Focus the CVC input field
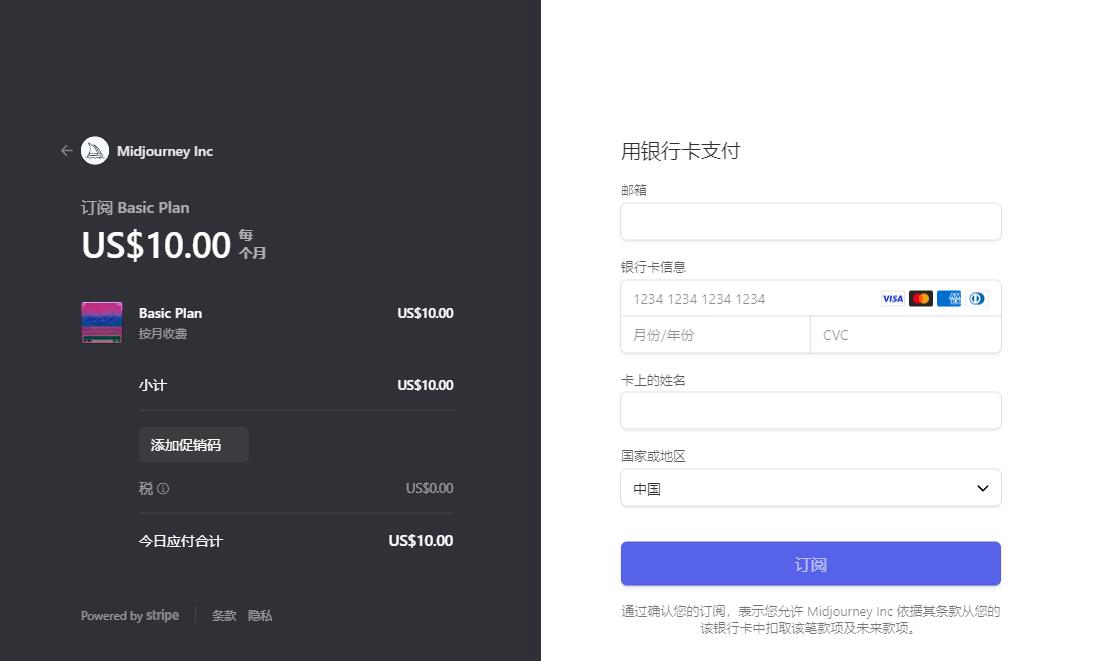The height and width of the screenshot is (661, 1097). (906, 335)
